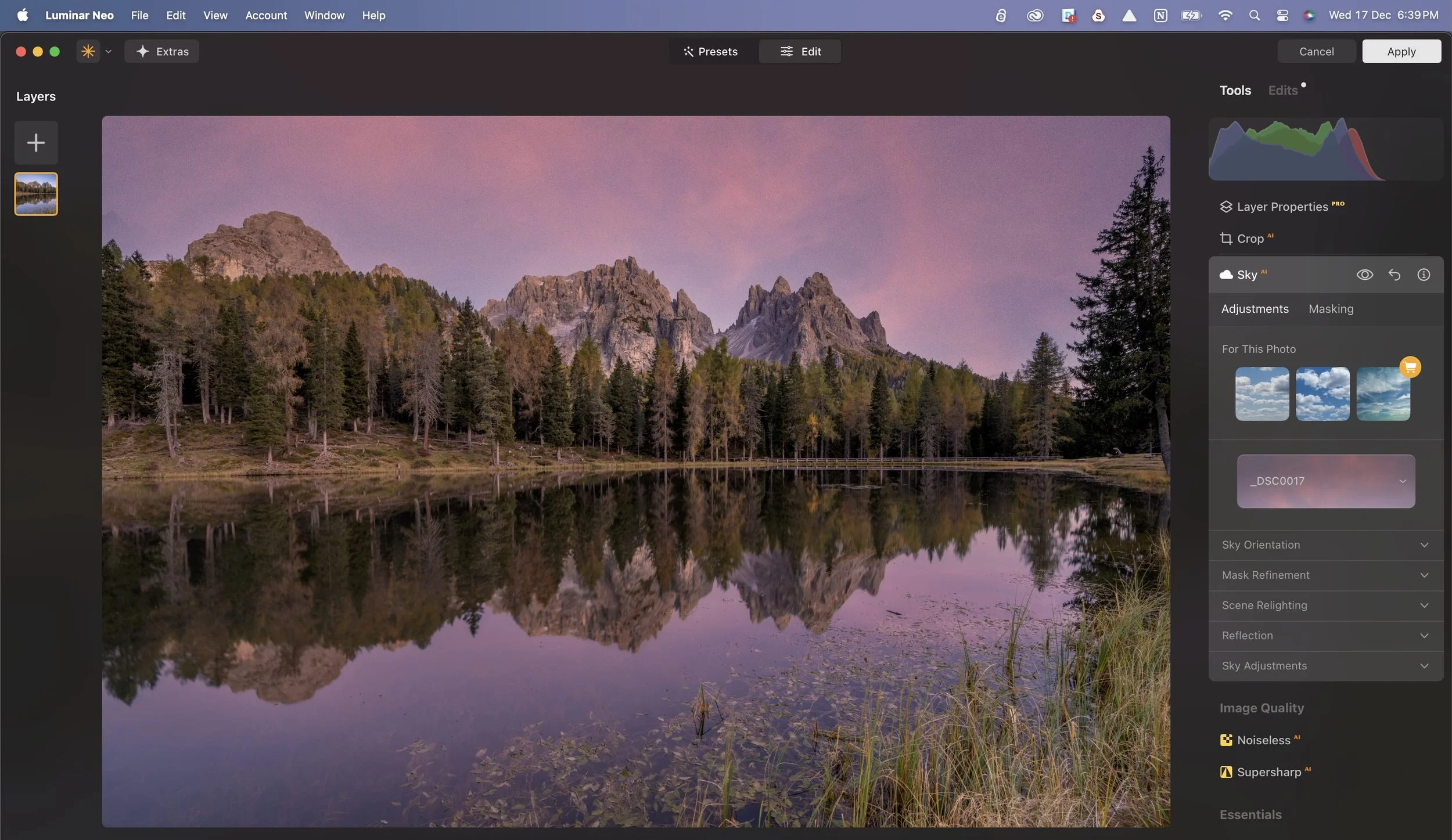The width and height of the screenshot is (1452, 840).
Task: Open the Layer Properties panel
Action: (x=1282, y=206)
